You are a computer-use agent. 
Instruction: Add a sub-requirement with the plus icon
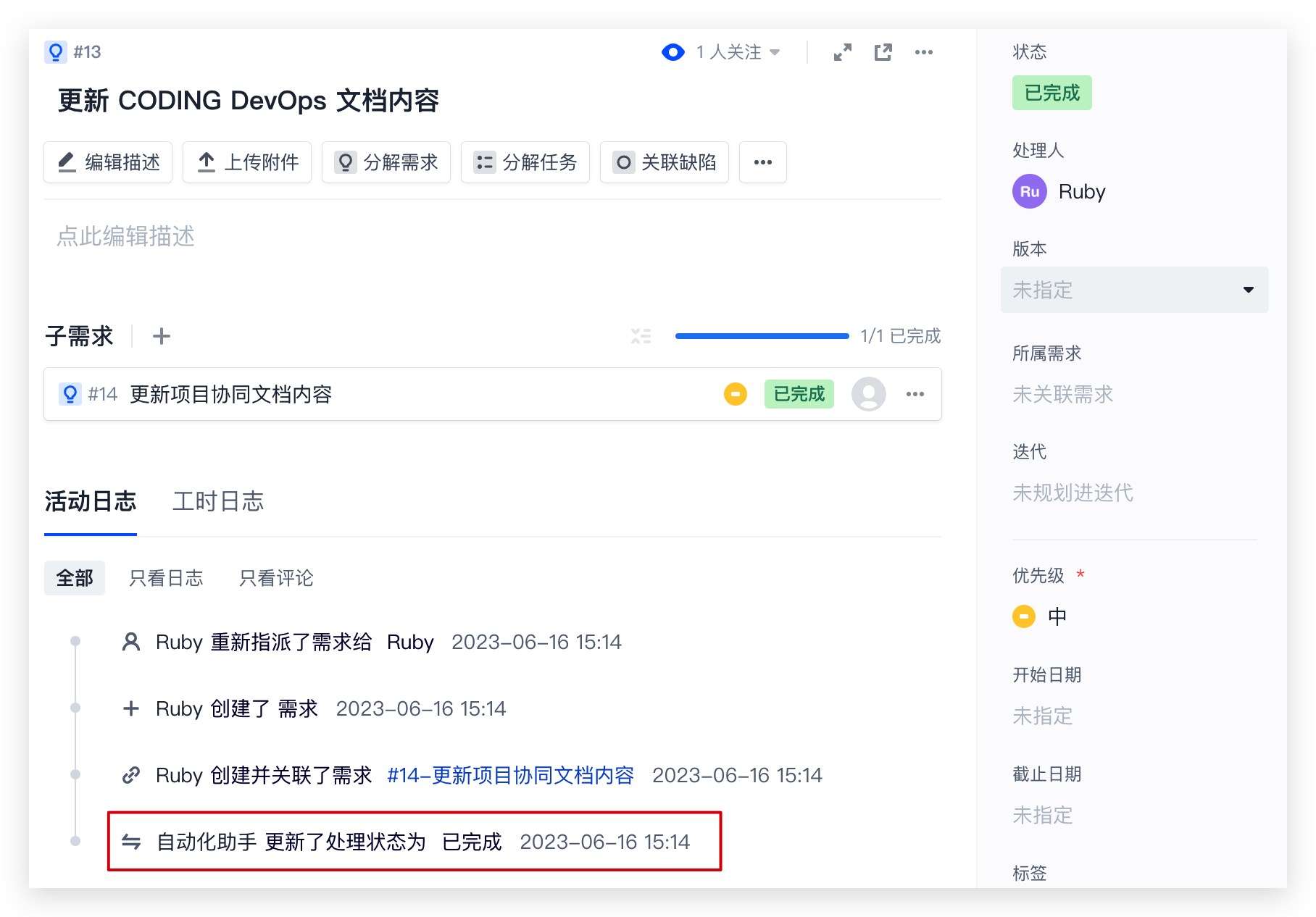pyautogui.click(x=162, y=336)
